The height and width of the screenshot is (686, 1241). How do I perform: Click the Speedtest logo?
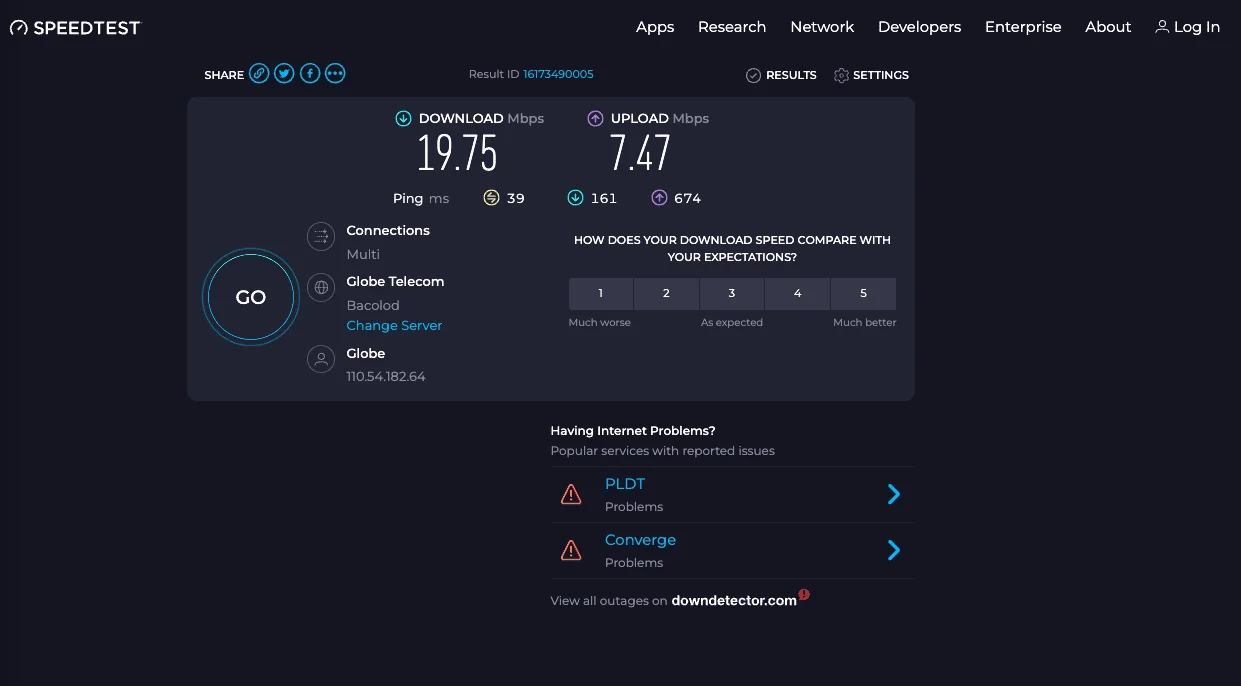[75, 27]
